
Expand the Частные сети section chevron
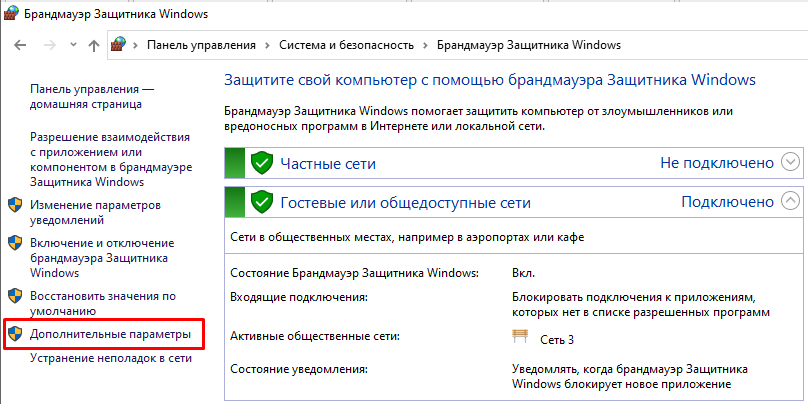790,162
